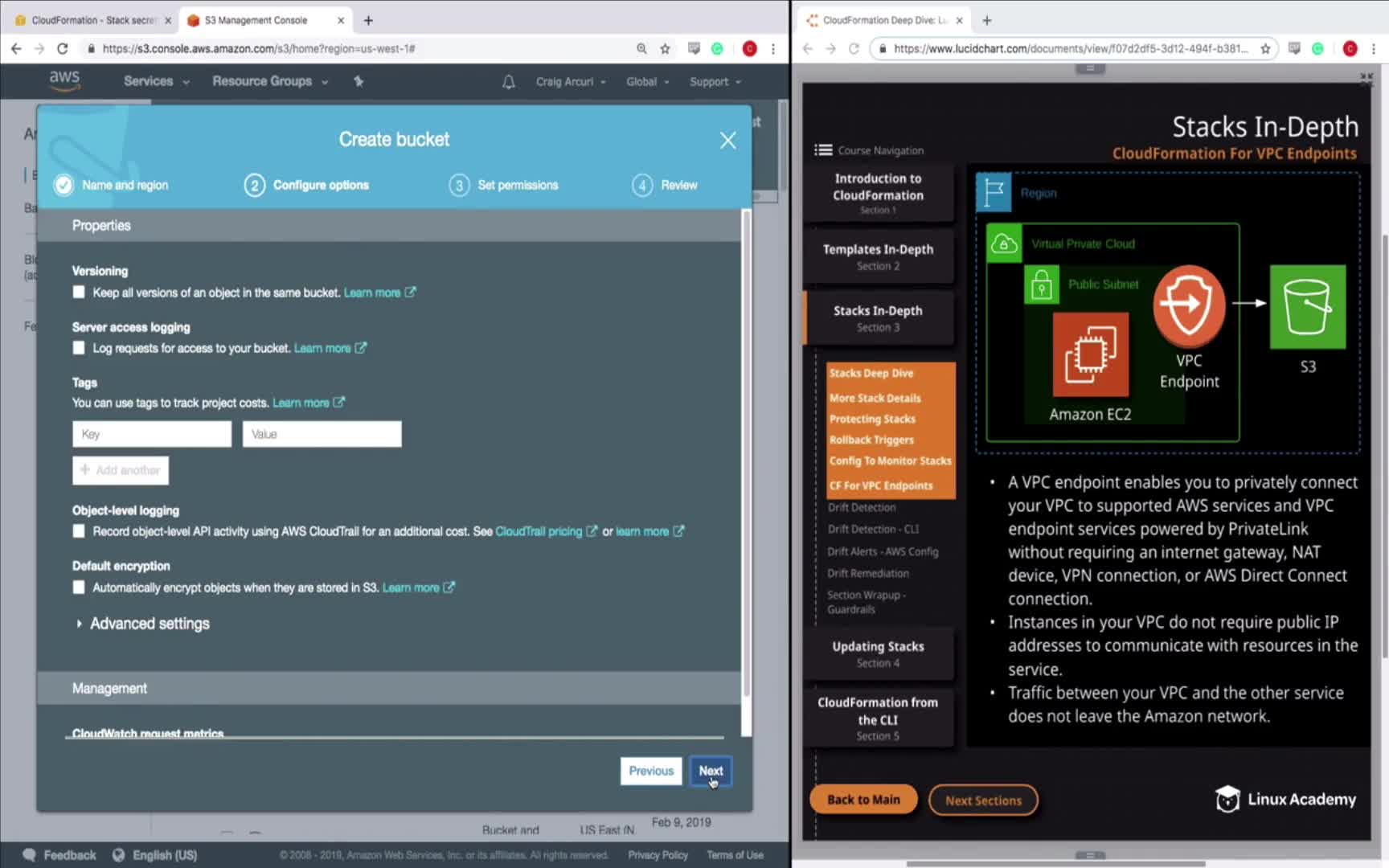Close the S3 Management Console tab

pyautogui.click(x=341, y=20)
